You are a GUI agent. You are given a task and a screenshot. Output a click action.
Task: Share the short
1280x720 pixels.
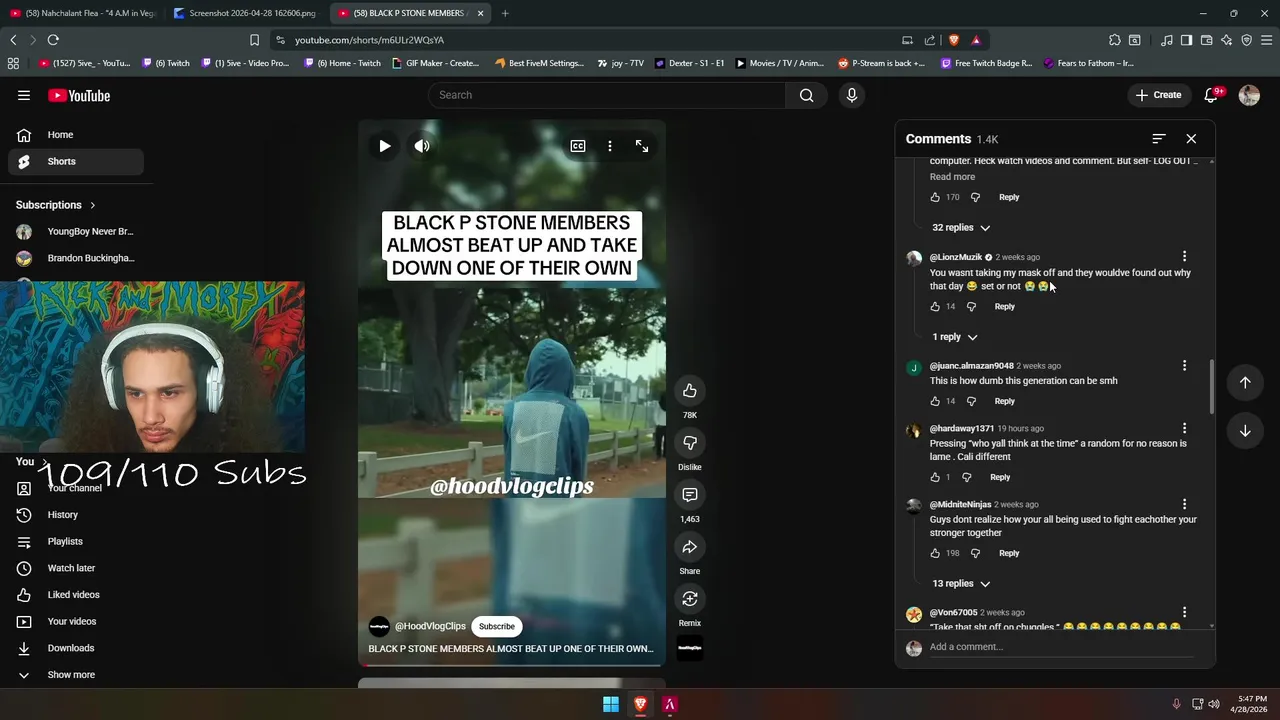(690, 546)
